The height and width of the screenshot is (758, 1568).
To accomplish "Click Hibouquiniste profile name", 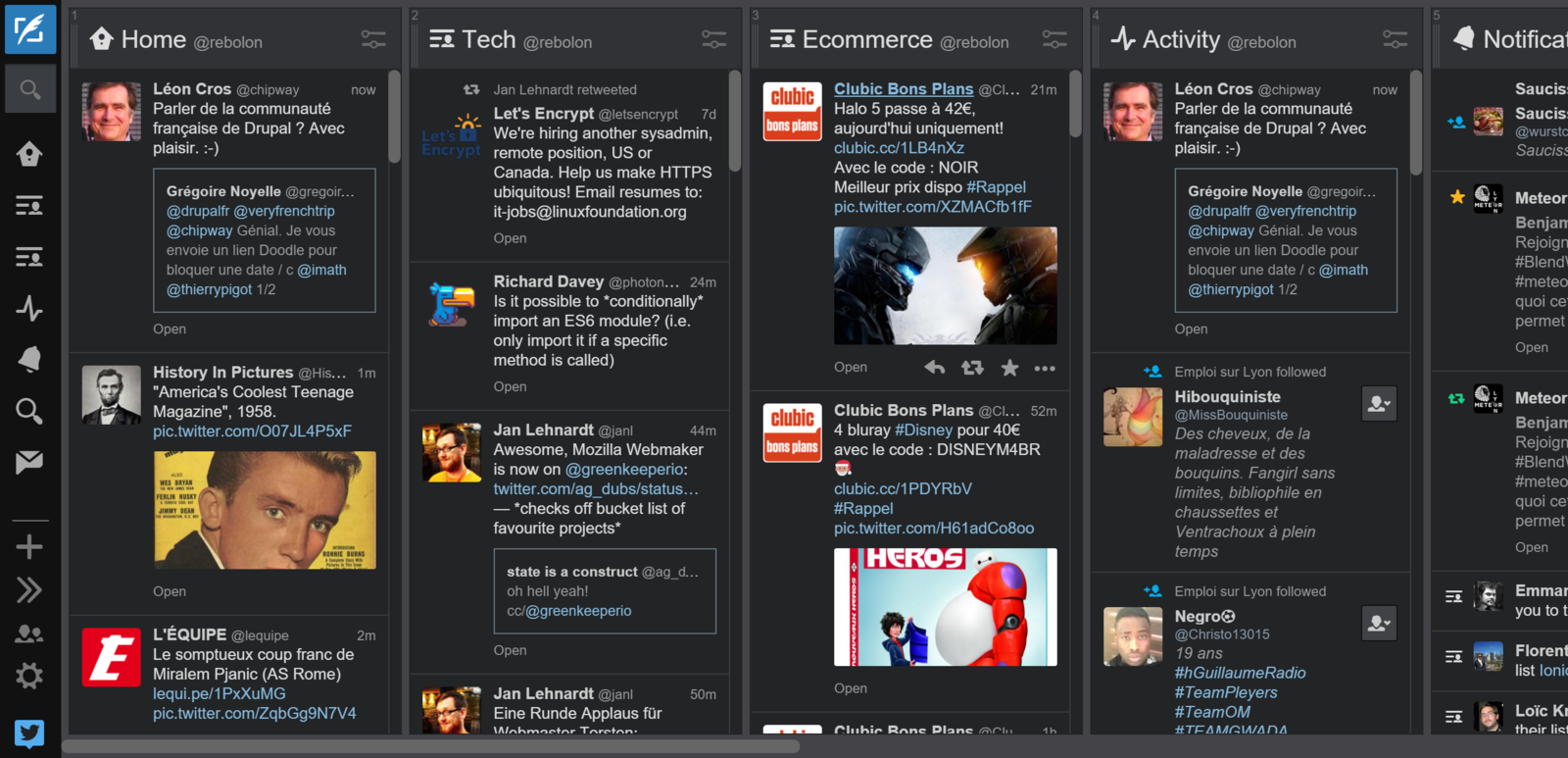I will (x=1228, y=397).
